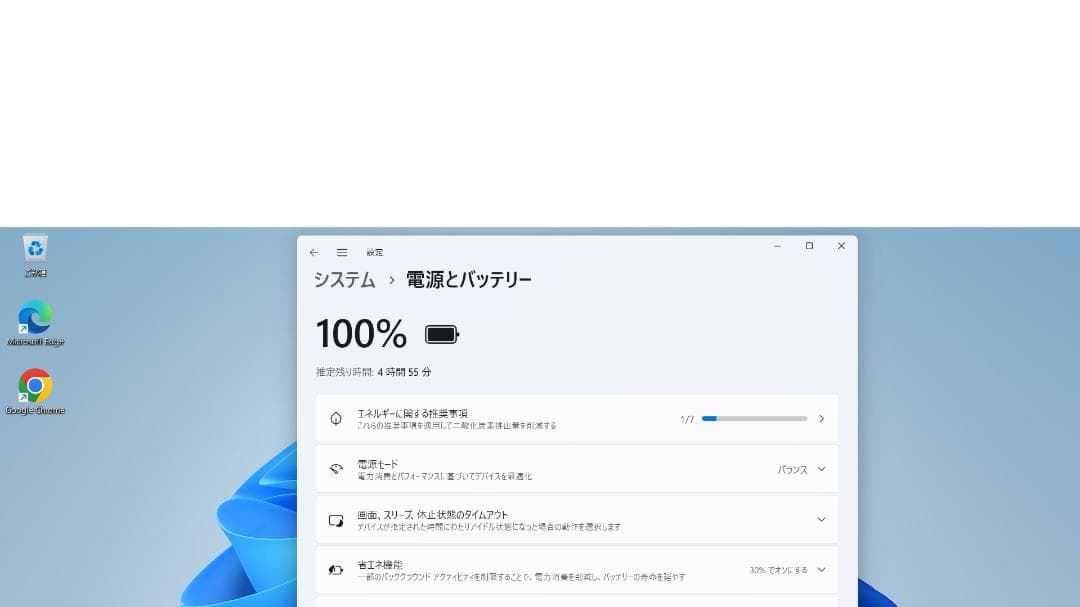1080x607 pixels.
Task: Click the 電源モード row label
Action: coord(377,464)
